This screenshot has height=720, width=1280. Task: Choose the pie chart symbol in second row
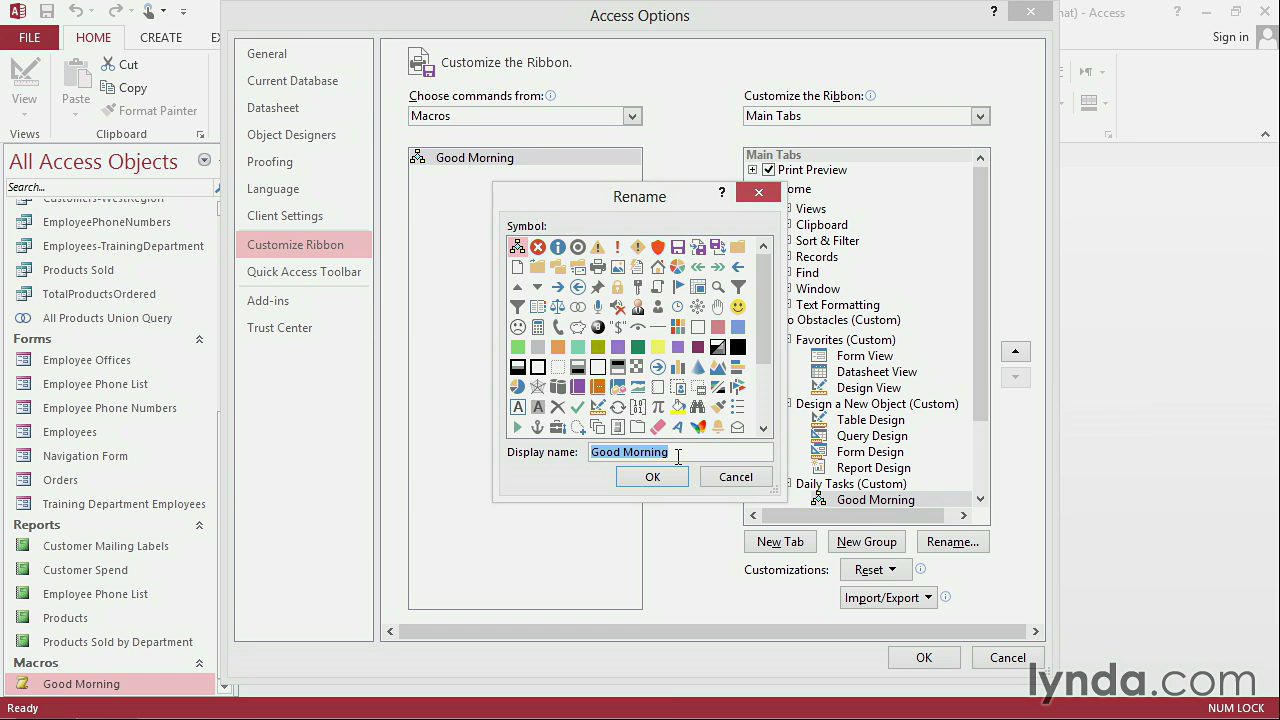coord(678,267)
